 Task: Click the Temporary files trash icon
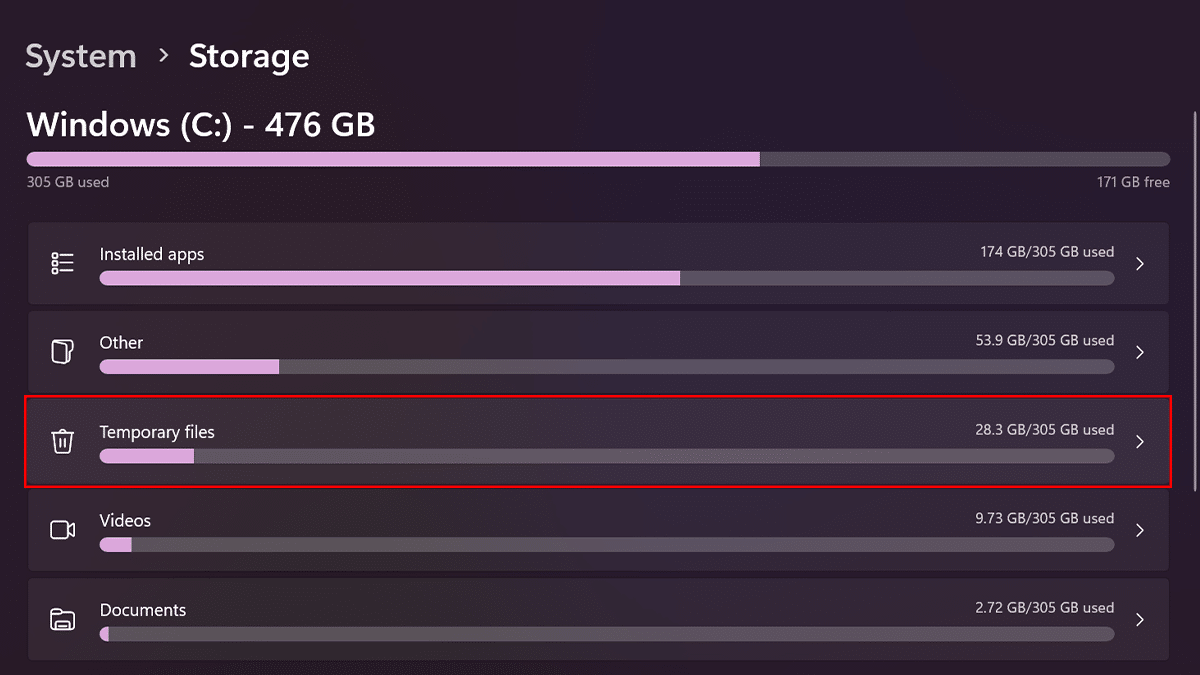click(x=62, y=441)
